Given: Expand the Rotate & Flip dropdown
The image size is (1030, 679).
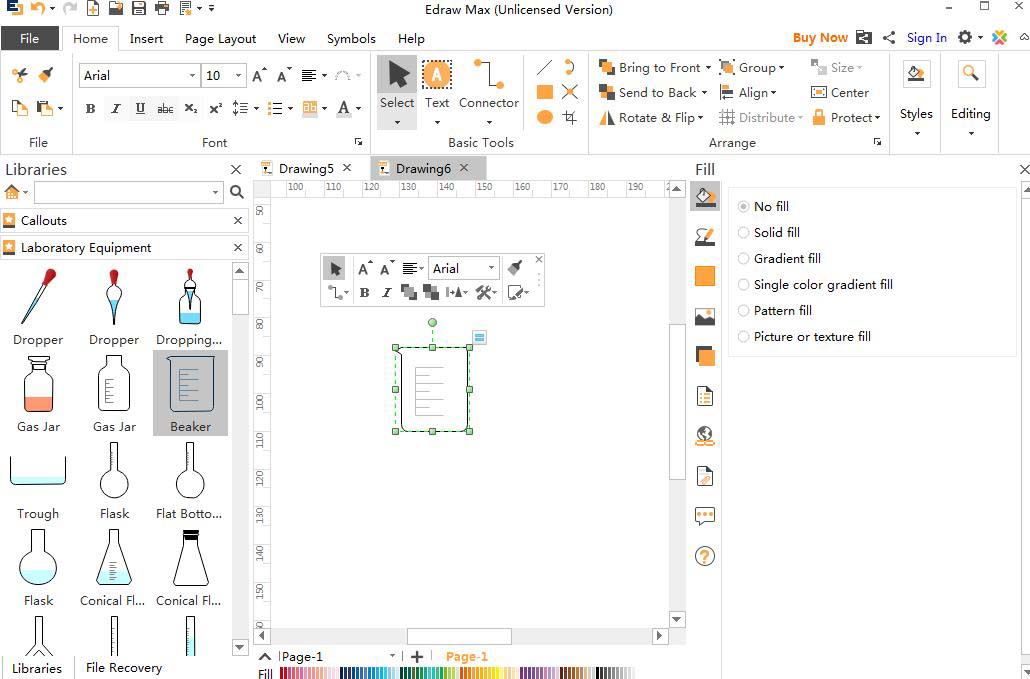Looking at the screenshot, I should [x=701, y=118].
